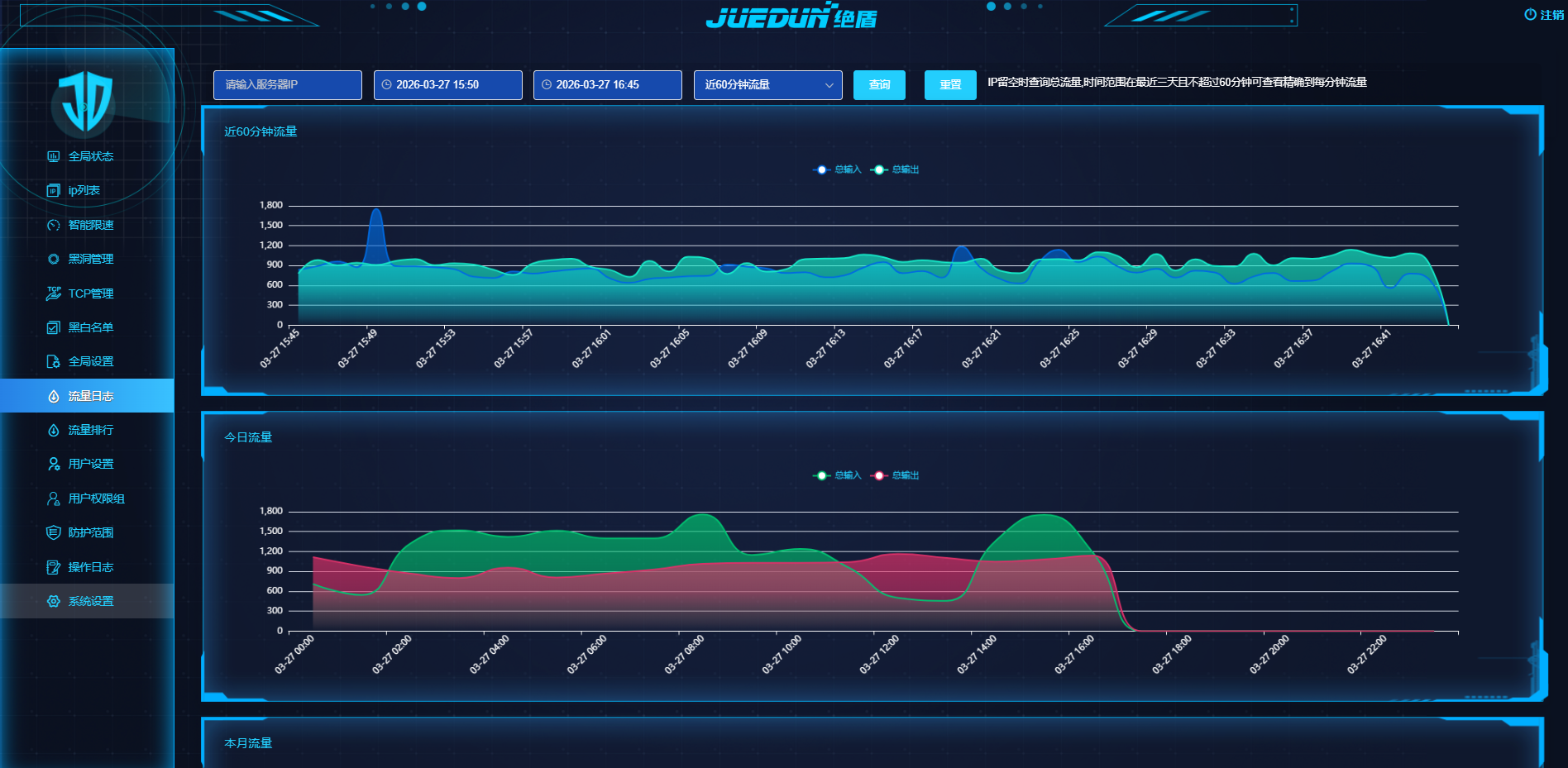Click the 全局状态 sidebar icon

pos(54,156)
